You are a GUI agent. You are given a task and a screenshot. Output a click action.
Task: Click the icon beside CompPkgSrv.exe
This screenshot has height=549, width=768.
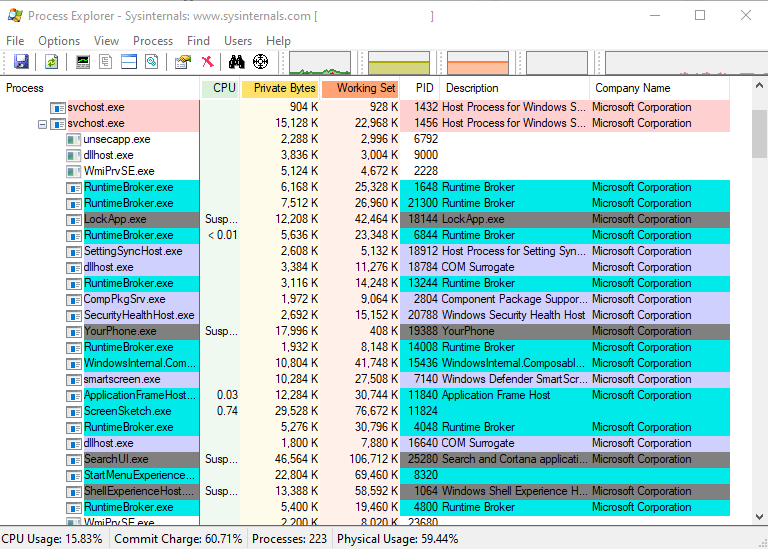[x=74, y=300]
